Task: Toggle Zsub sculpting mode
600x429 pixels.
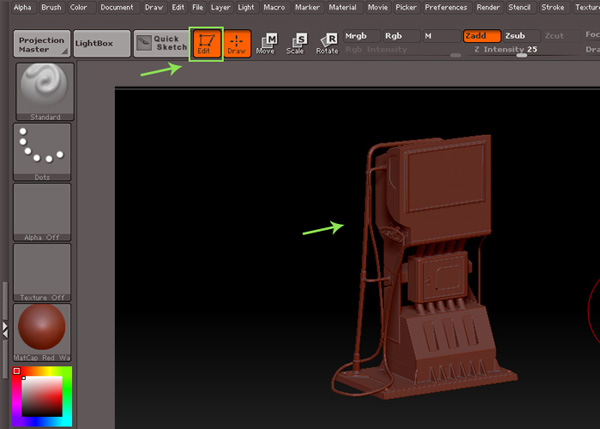Action: 522,36
